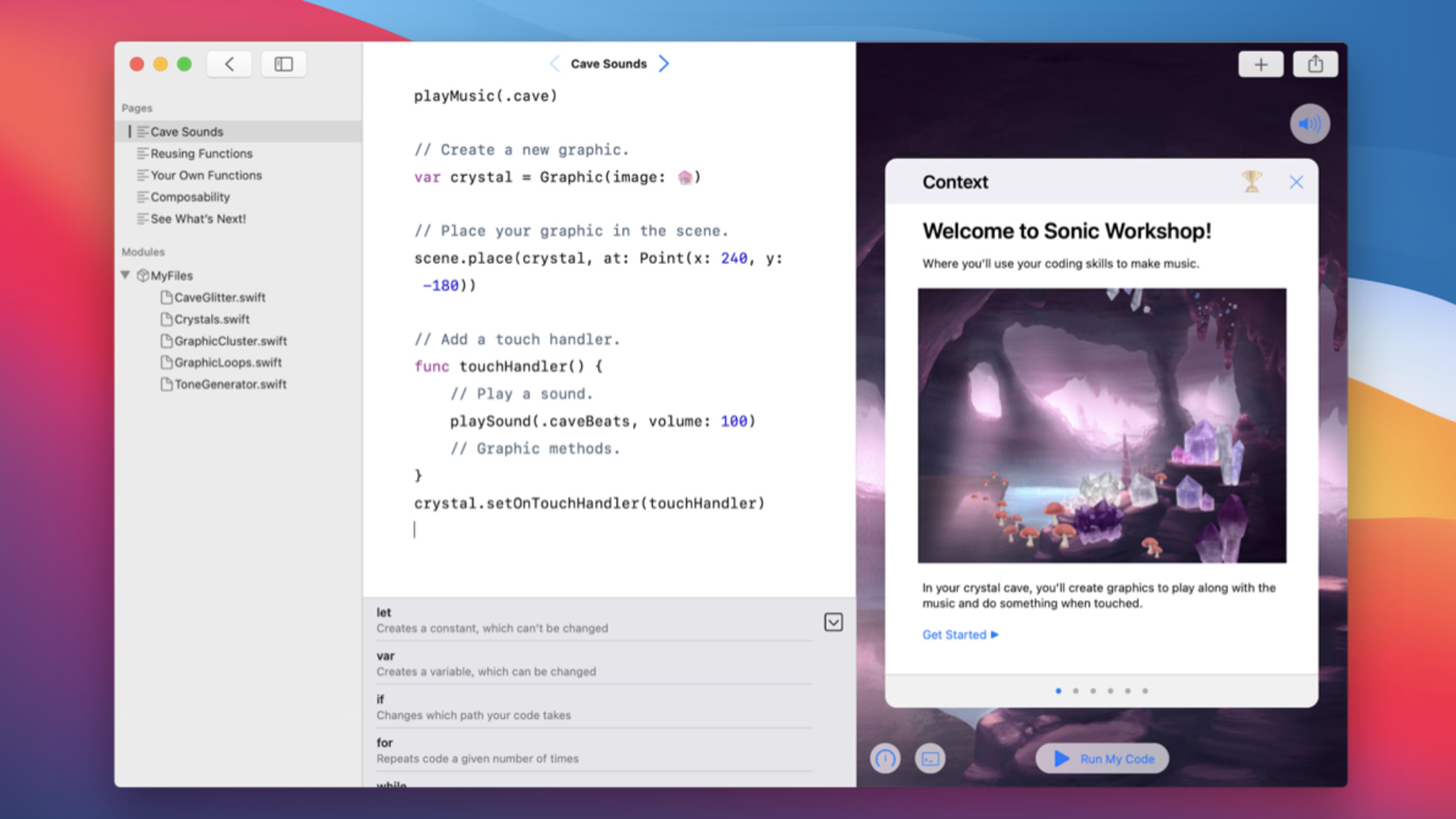The width and height of the screenshot is (1456, 819).
Task: Click the trophy icon in the Context panel
Action: (1251, 181)
